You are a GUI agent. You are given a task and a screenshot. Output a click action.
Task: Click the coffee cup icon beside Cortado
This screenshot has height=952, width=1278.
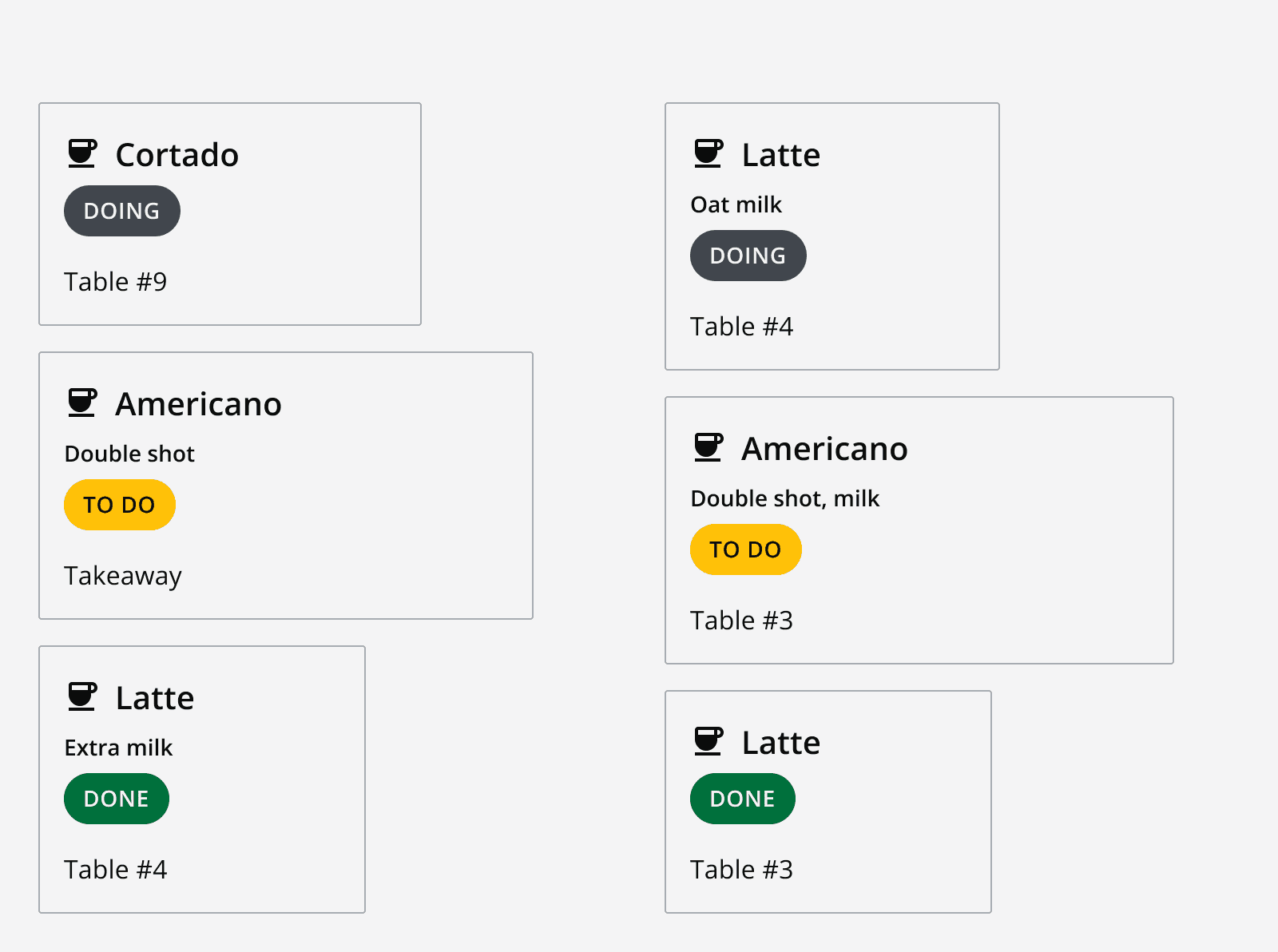tap(82, 153)
